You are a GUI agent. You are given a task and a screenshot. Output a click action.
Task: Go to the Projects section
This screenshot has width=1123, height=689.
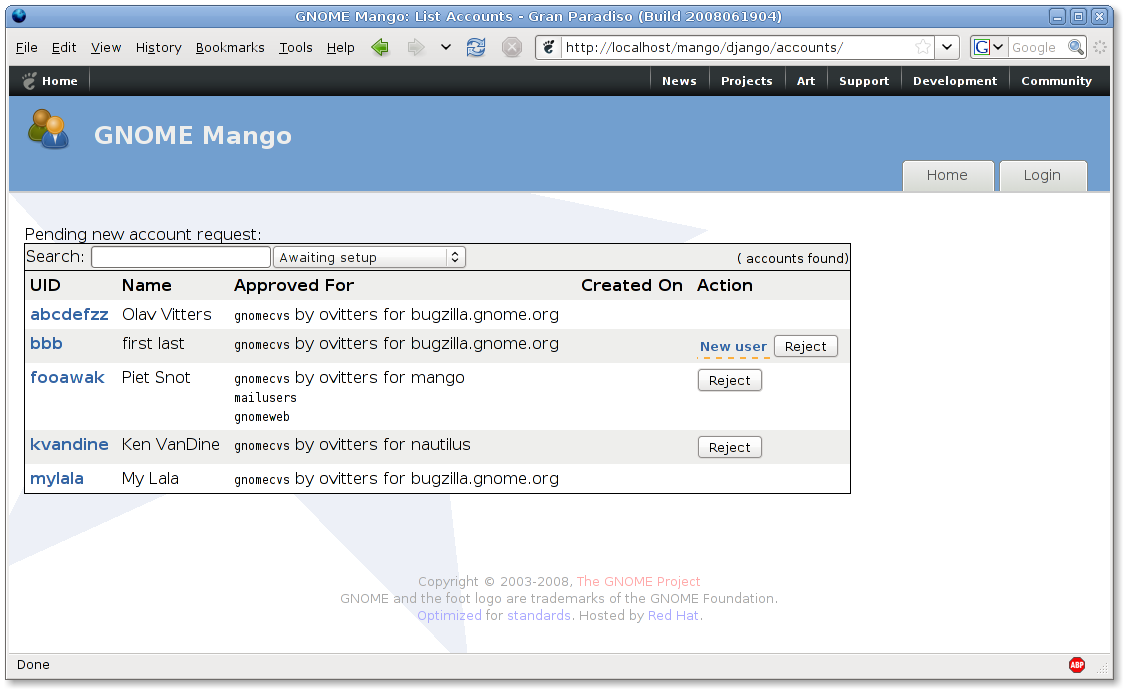pyautogui.click(x=747, y=81)
